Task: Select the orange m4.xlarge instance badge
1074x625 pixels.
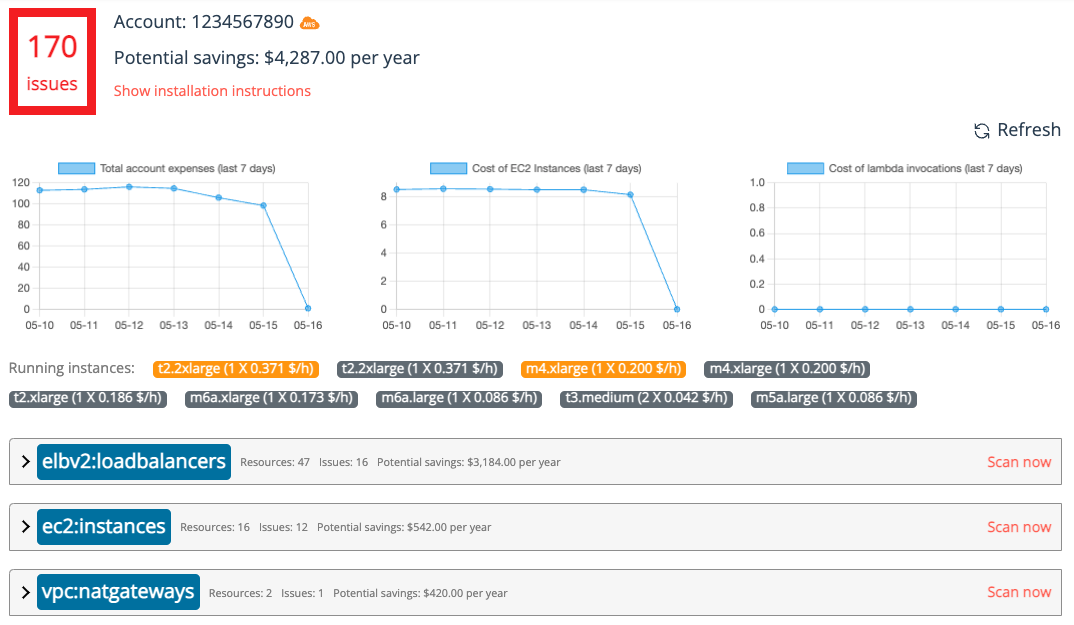Action: (604, 369)
